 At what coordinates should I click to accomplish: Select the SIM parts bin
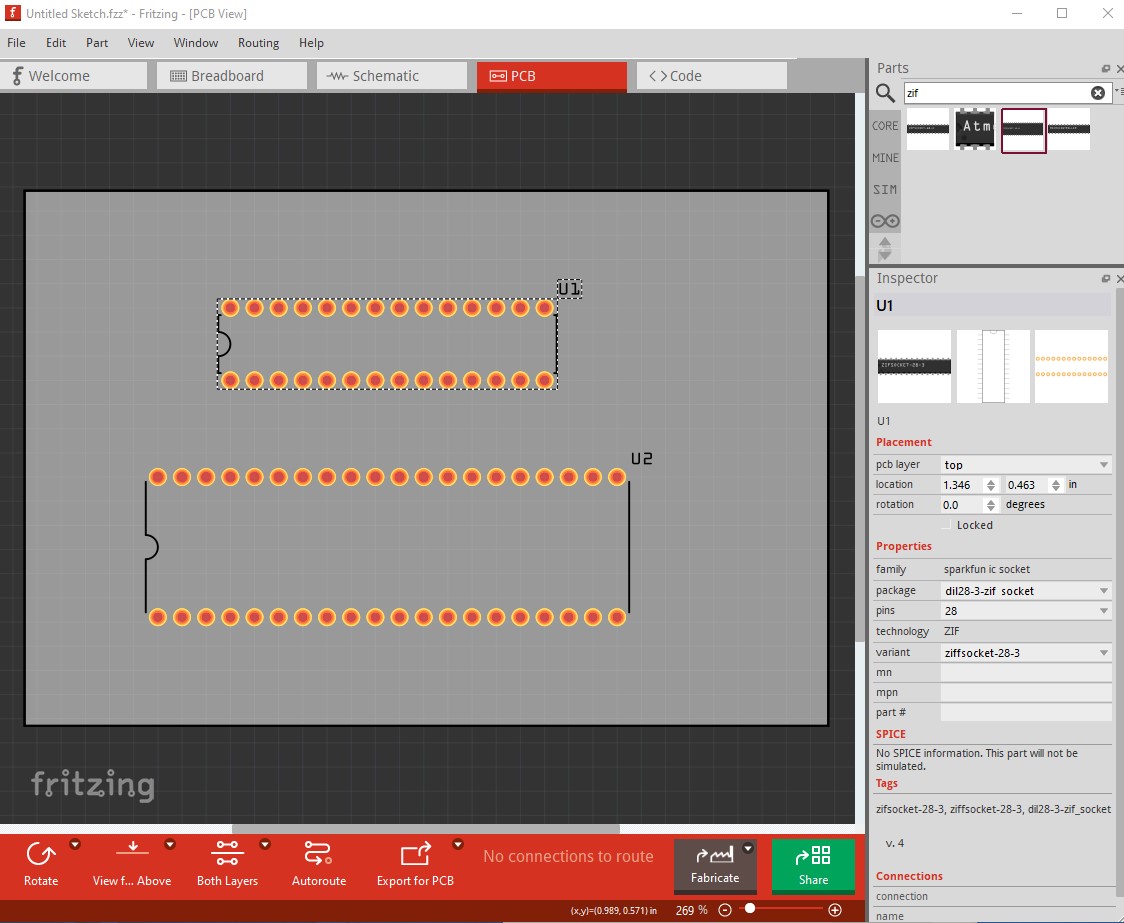point(885,190)
